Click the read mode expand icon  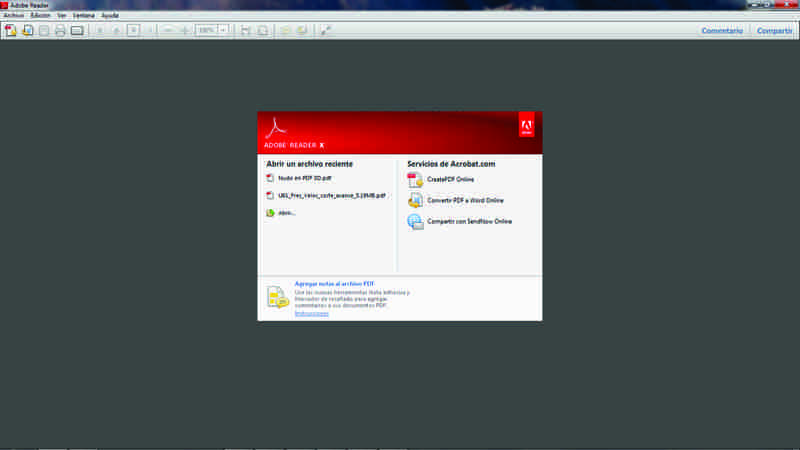click(326, 31)
